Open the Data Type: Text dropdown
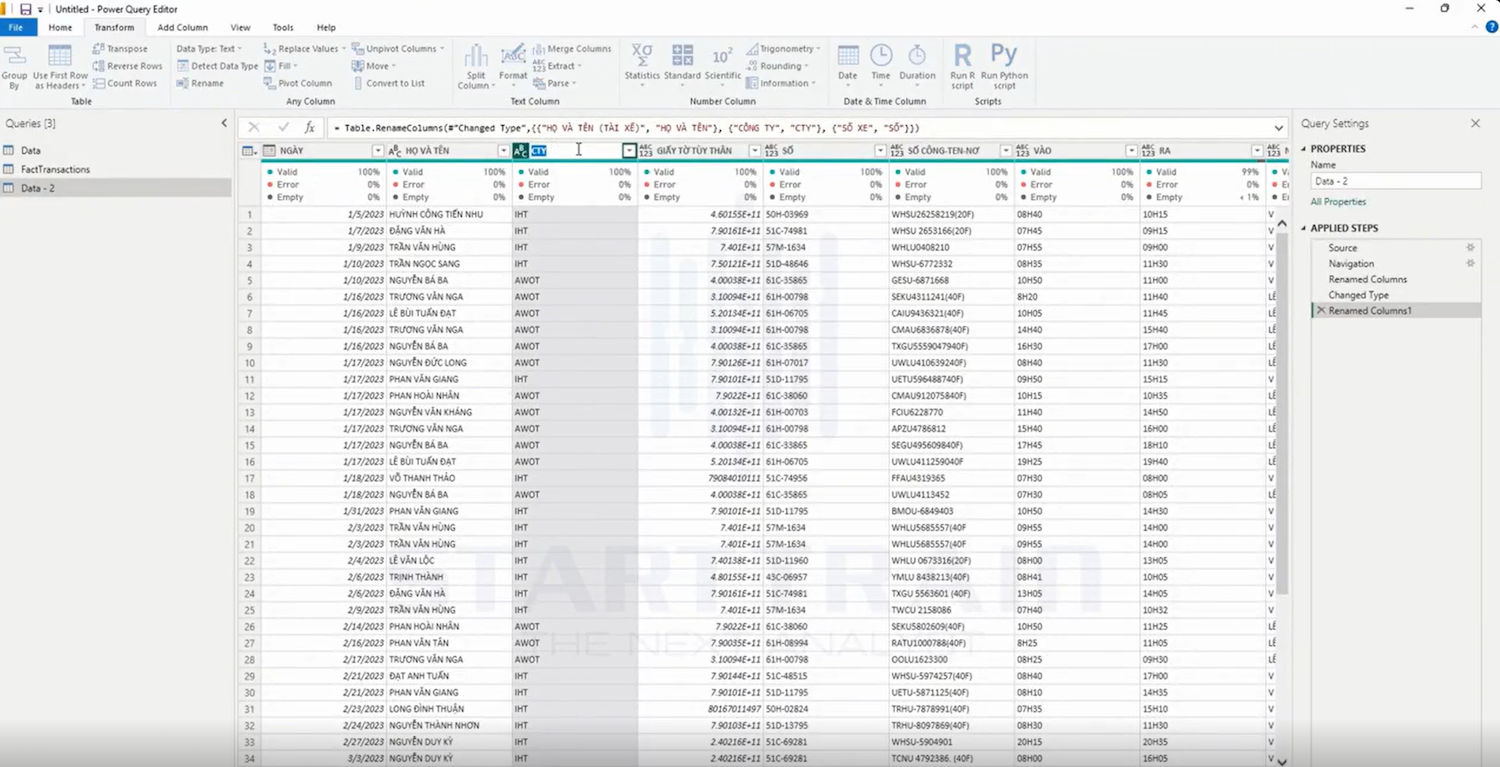 tap(210, 48)
